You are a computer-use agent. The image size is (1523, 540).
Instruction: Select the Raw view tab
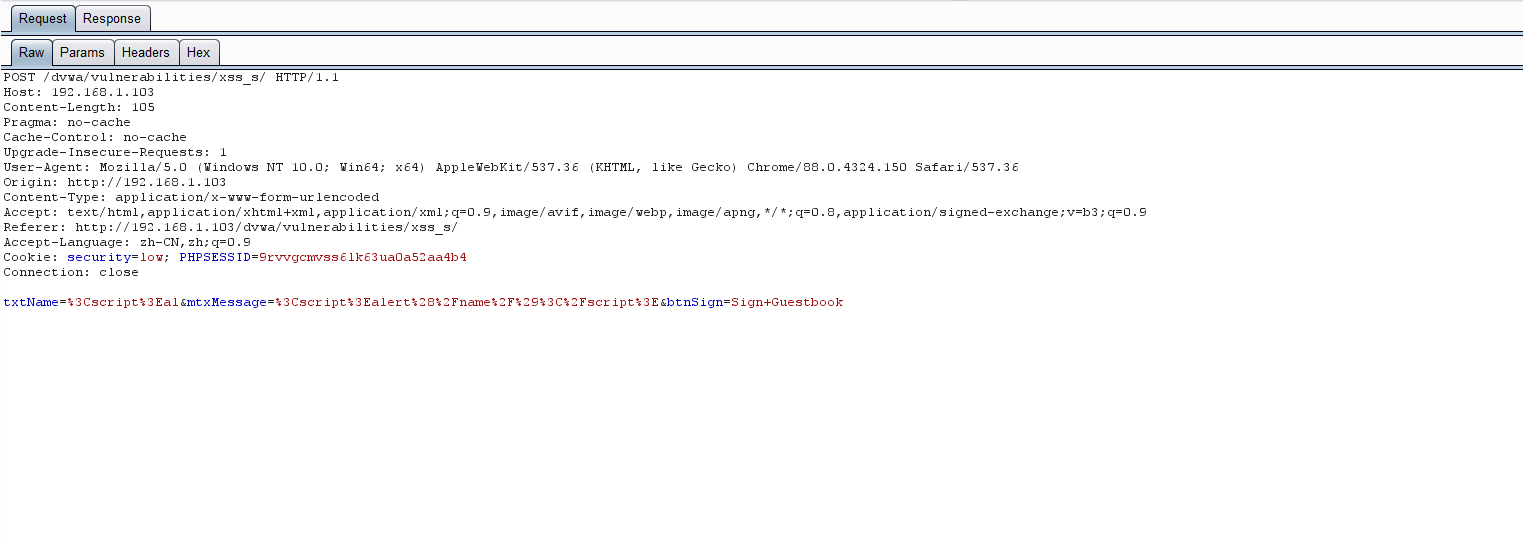31,52
